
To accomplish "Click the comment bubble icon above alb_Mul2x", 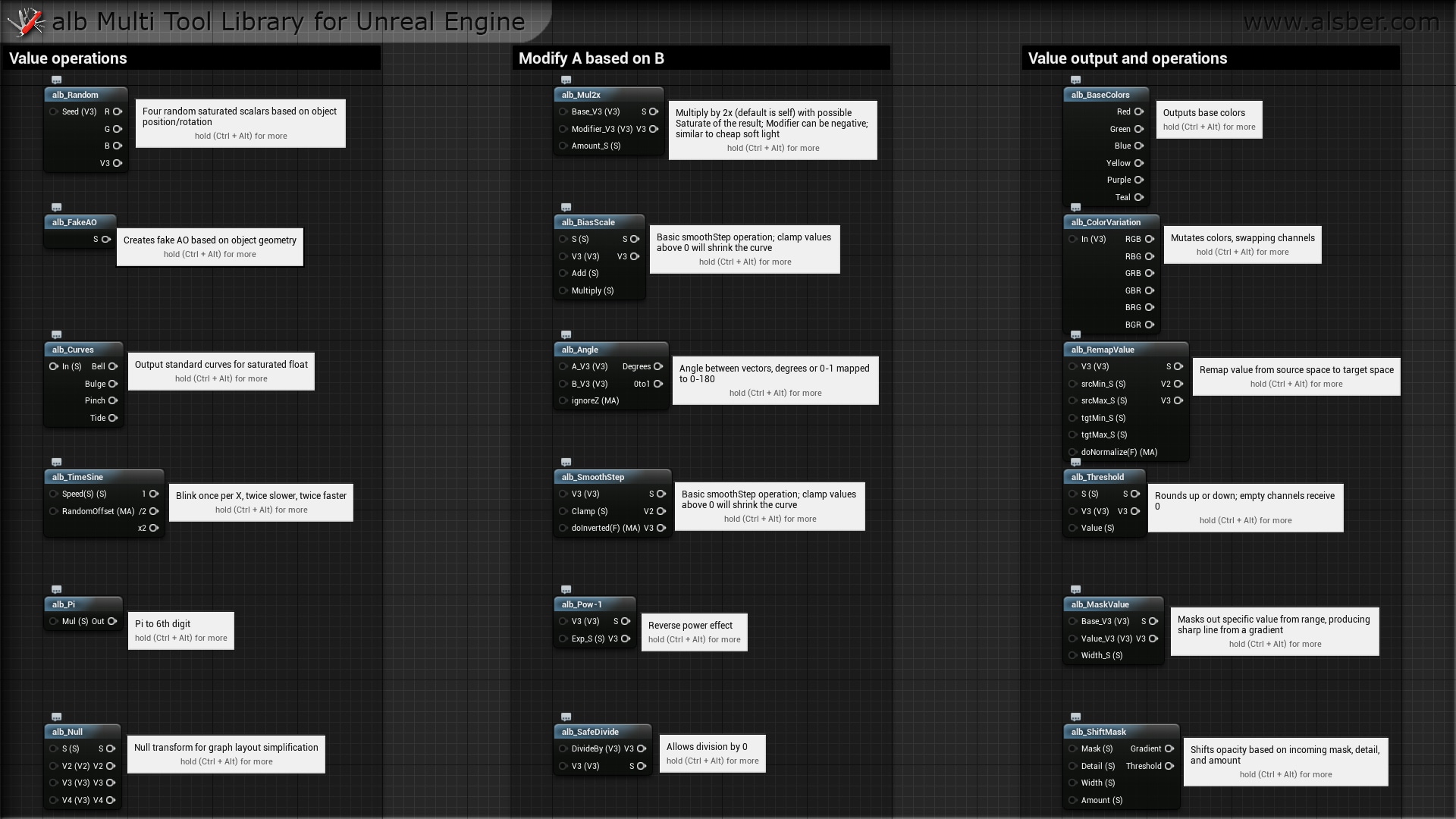I will (x=566, y=80).
